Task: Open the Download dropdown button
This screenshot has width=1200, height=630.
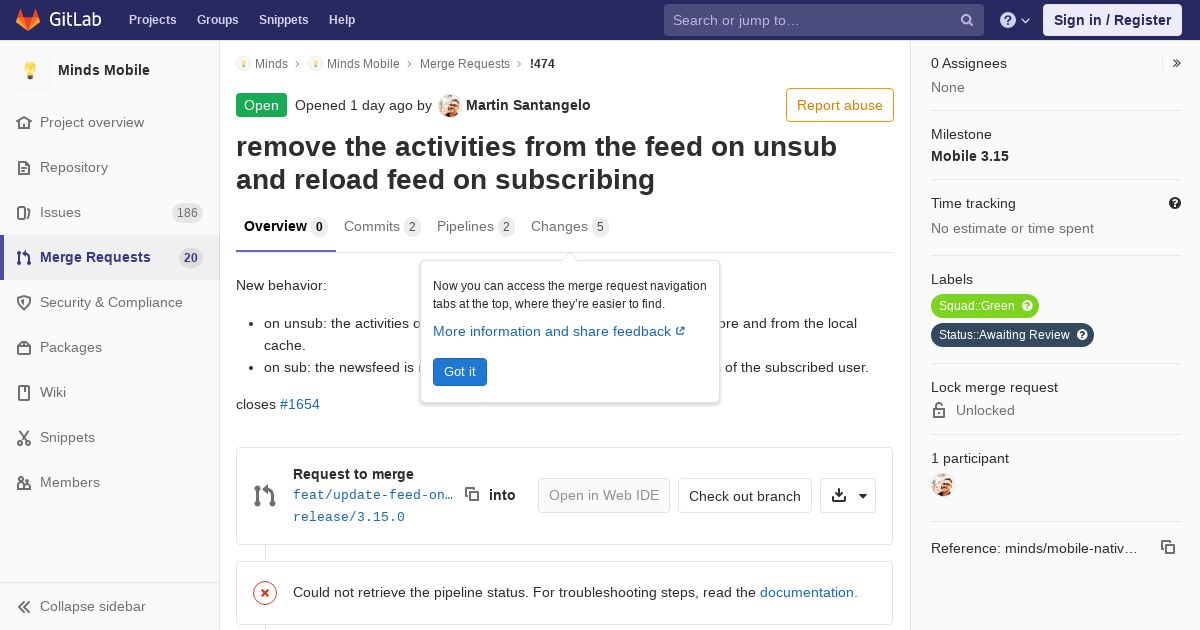Action: (848, 496)
